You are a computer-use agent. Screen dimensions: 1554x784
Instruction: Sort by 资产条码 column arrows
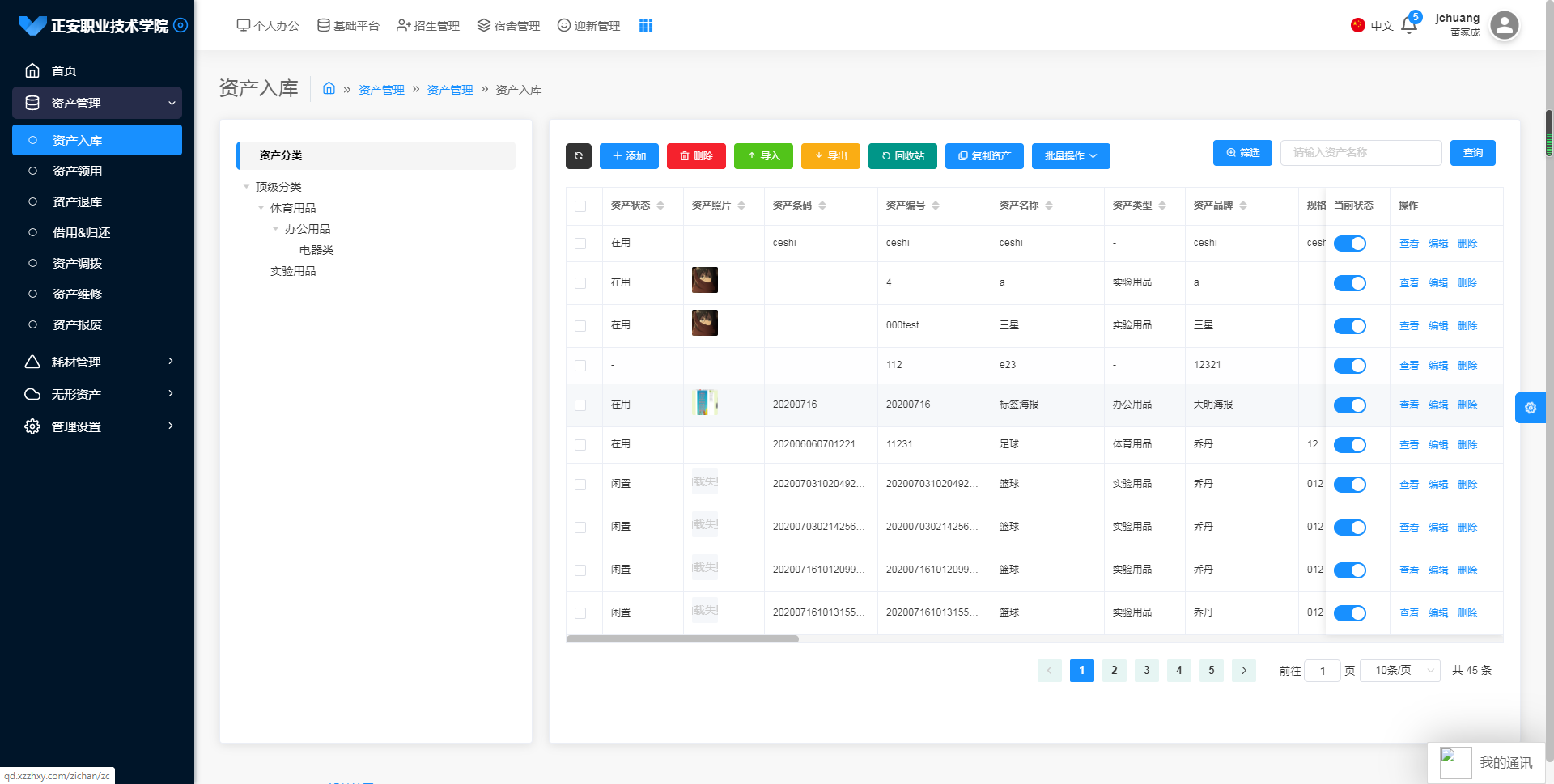tap(822, 206)
